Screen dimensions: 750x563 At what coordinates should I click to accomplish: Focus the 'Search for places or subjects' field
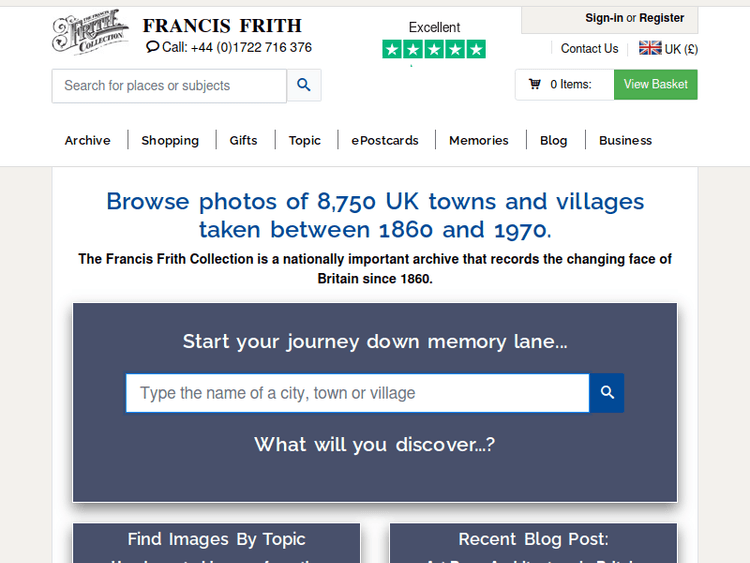pos(170,86)
